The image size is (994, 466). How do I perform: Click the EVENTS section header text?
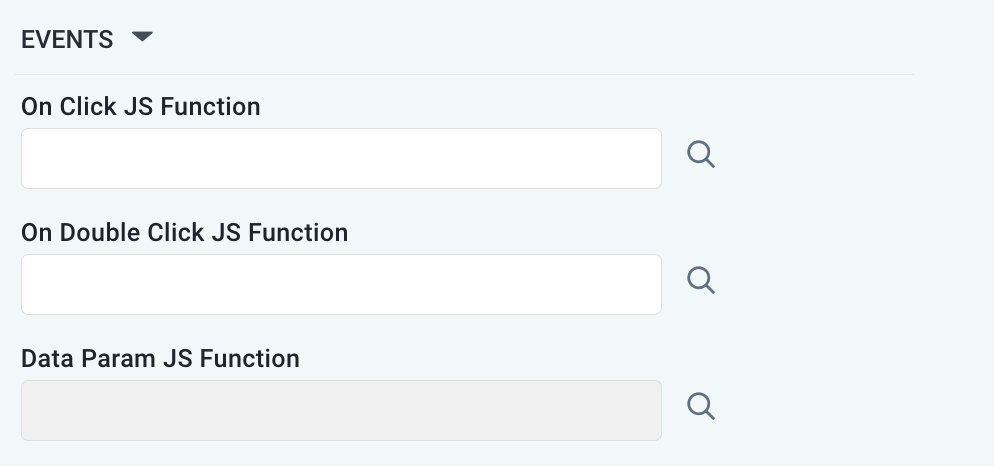pyautogui.click(x=67, y=39)
